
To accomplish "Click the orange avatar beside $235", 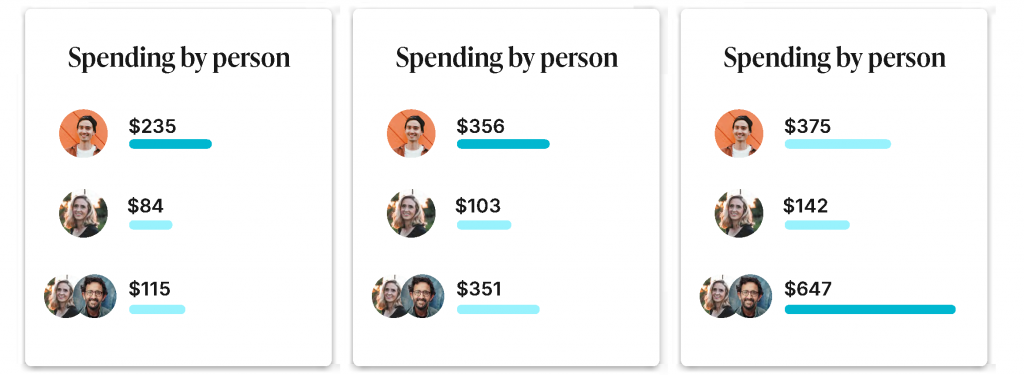I will [x=84, y=133].
